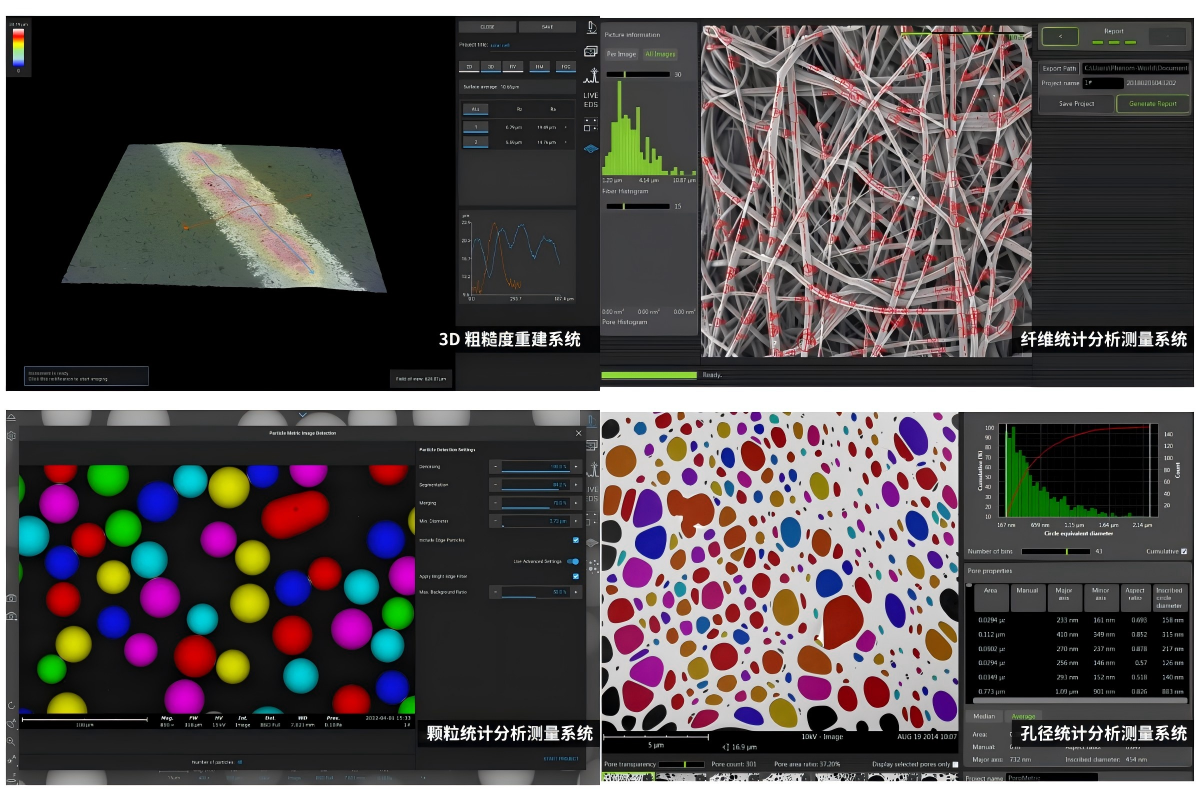Enable Display selected pores only checkbox

[955, 764]
